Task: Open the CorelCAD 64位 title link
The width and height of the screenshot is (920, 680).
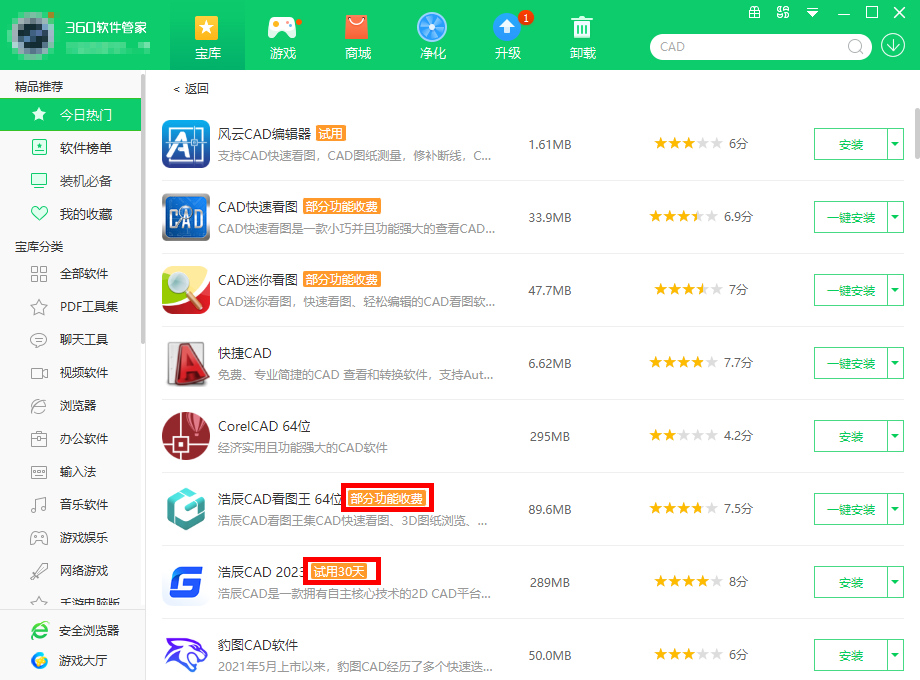Action: pos(264,426)
